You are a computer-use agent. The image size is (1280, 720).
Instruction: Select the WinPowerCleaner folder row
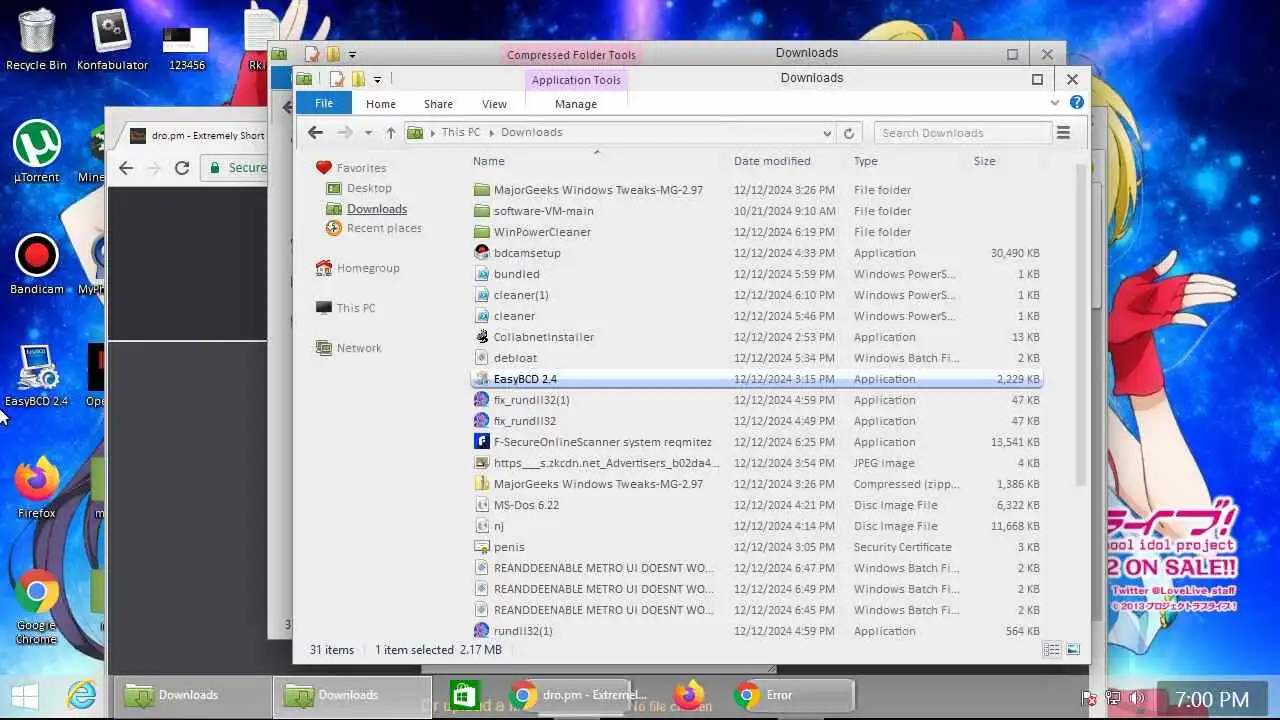tap(757, 232)
